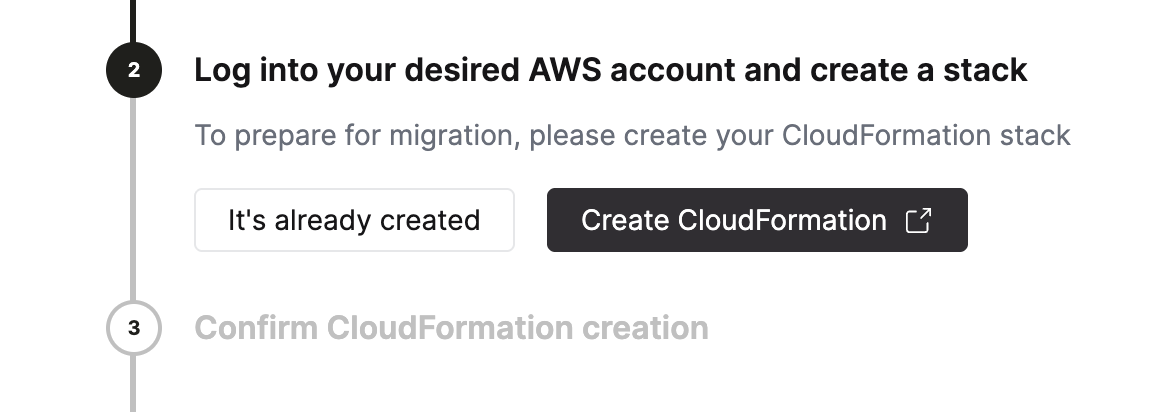1168x412 pixels.
Task: Click the black progress line above step 2
Action: pos(133,20)
